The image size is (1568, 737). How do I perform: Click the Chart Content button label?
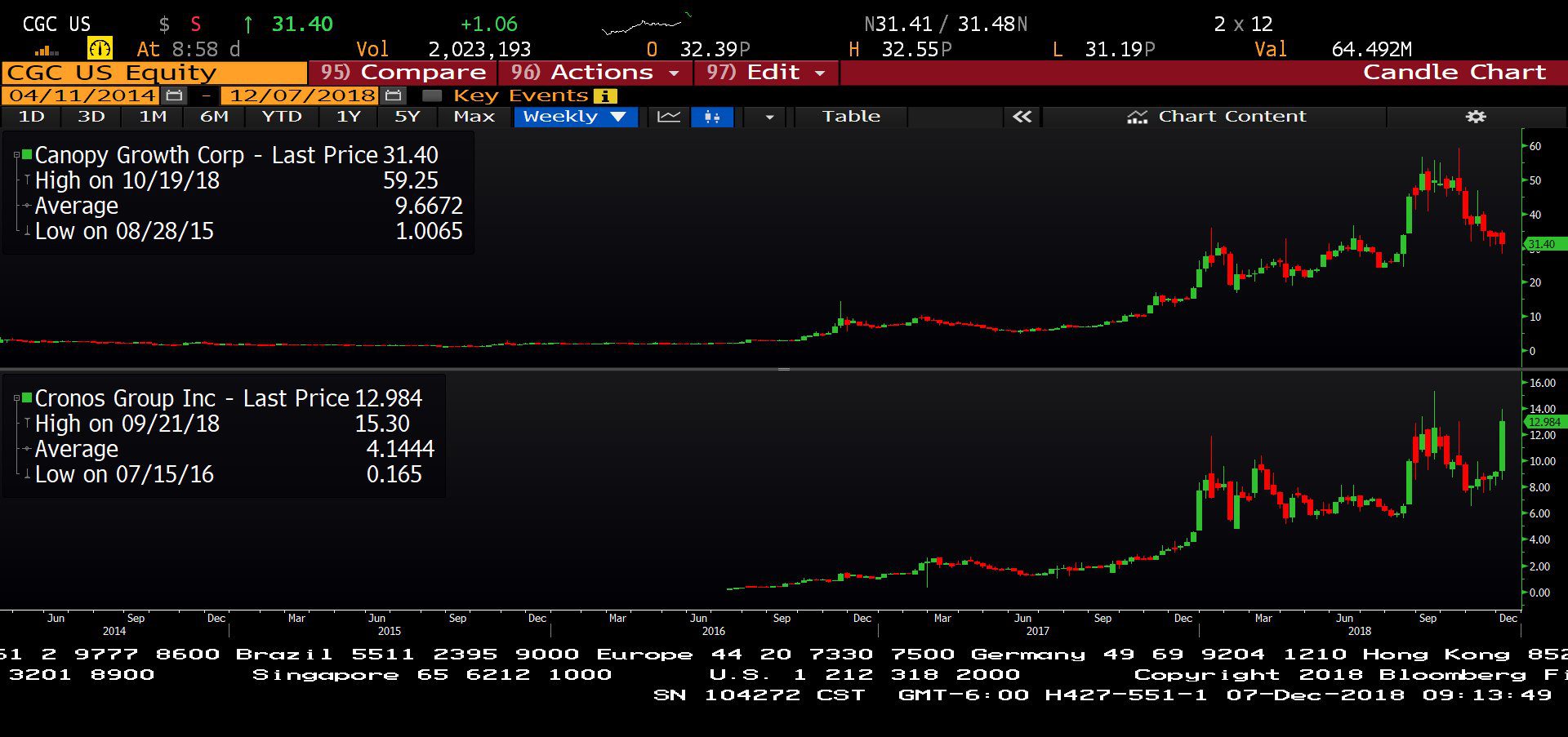pos(1232,117)
